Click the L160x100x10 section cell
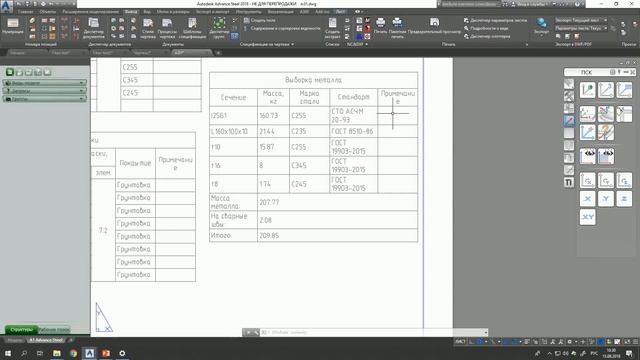The width and height of the screenshot is (640, 360). pyautogui.click(x=233, y=131)
